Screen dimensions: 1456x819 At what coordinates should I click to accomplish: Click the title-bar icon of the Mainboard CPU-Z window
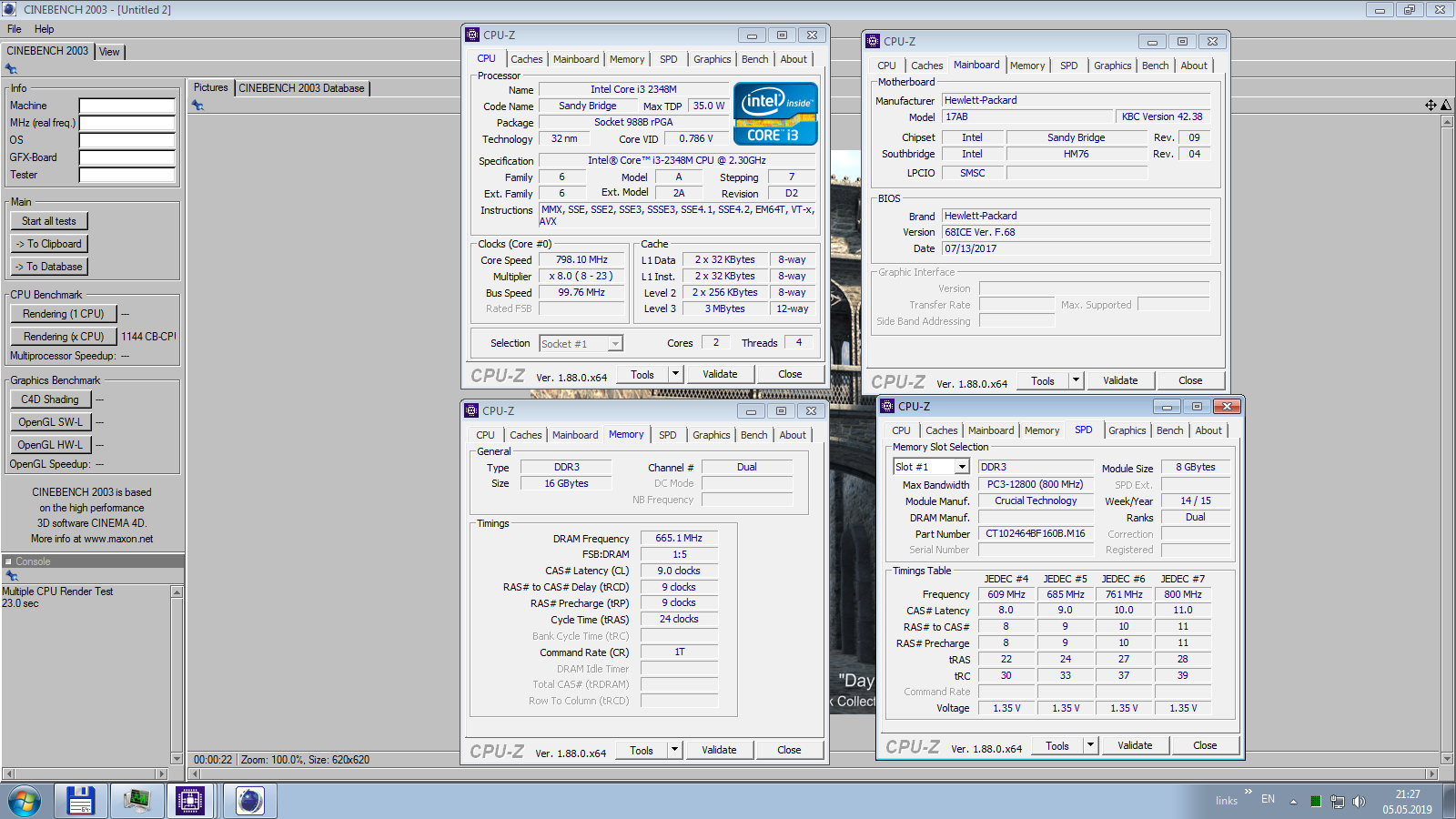[x=873, y=41]
